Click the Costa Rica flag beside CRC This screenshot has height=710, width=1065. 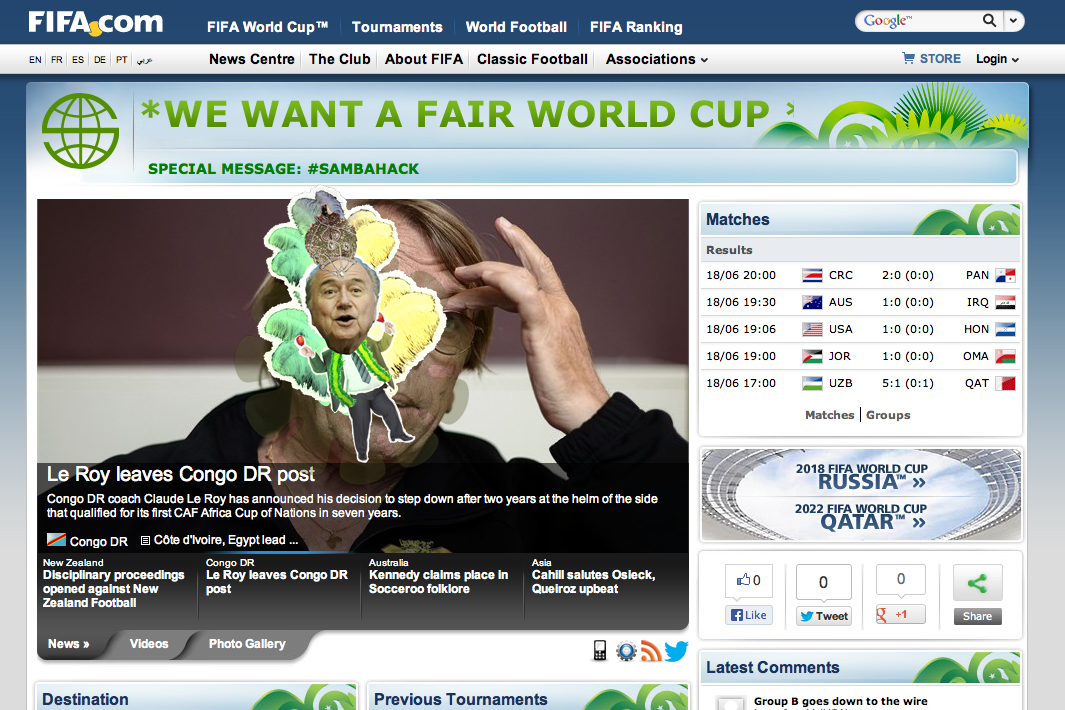pyautogui.click(x=812, y=275)
